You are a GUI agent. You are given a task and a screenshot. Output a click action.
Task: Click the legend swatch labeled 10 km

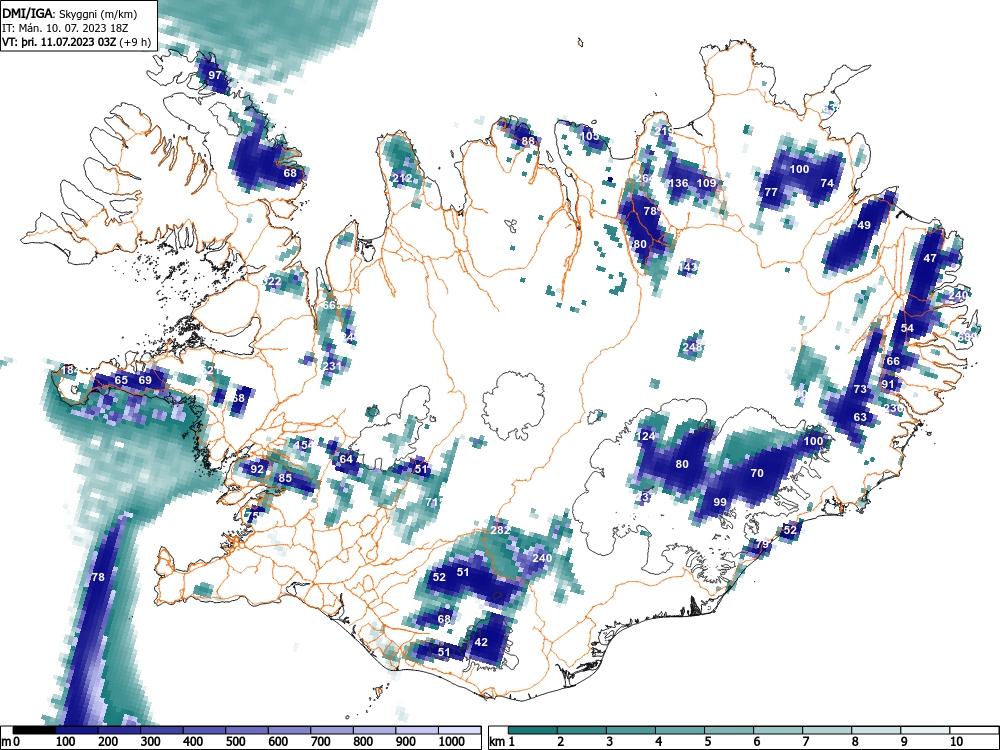pos(974,730)
